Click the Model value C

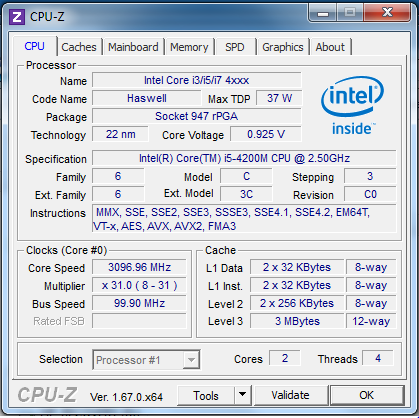point(246,176)
